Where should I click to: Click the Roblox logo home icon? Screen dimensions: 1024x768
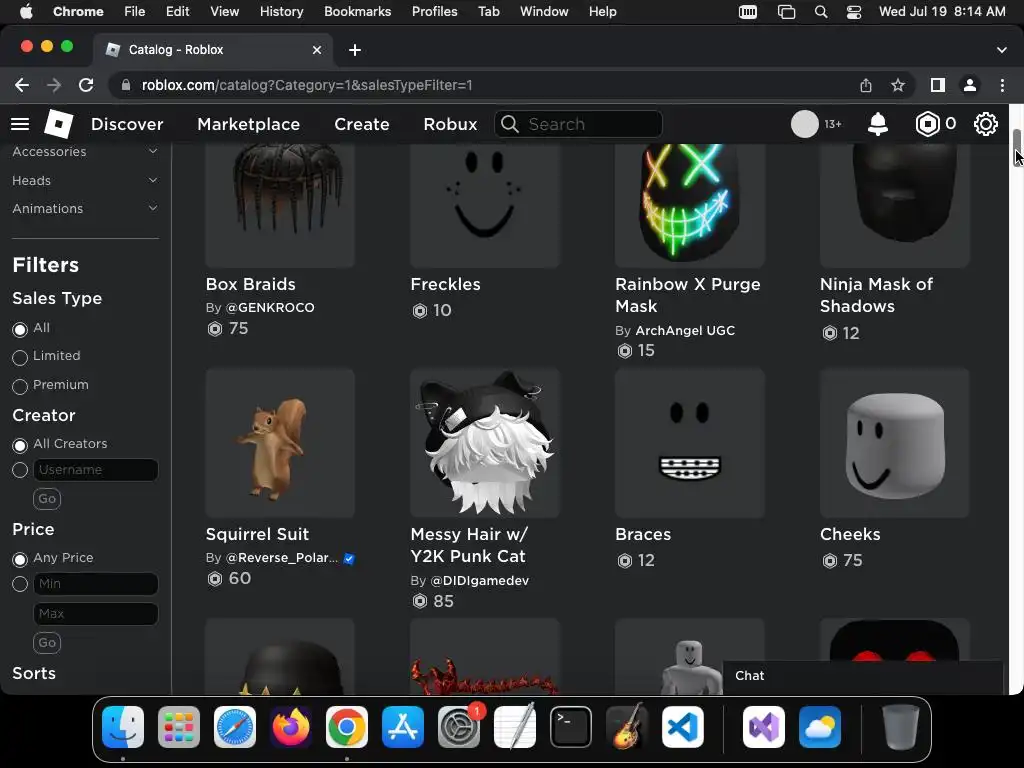[58, 123]
